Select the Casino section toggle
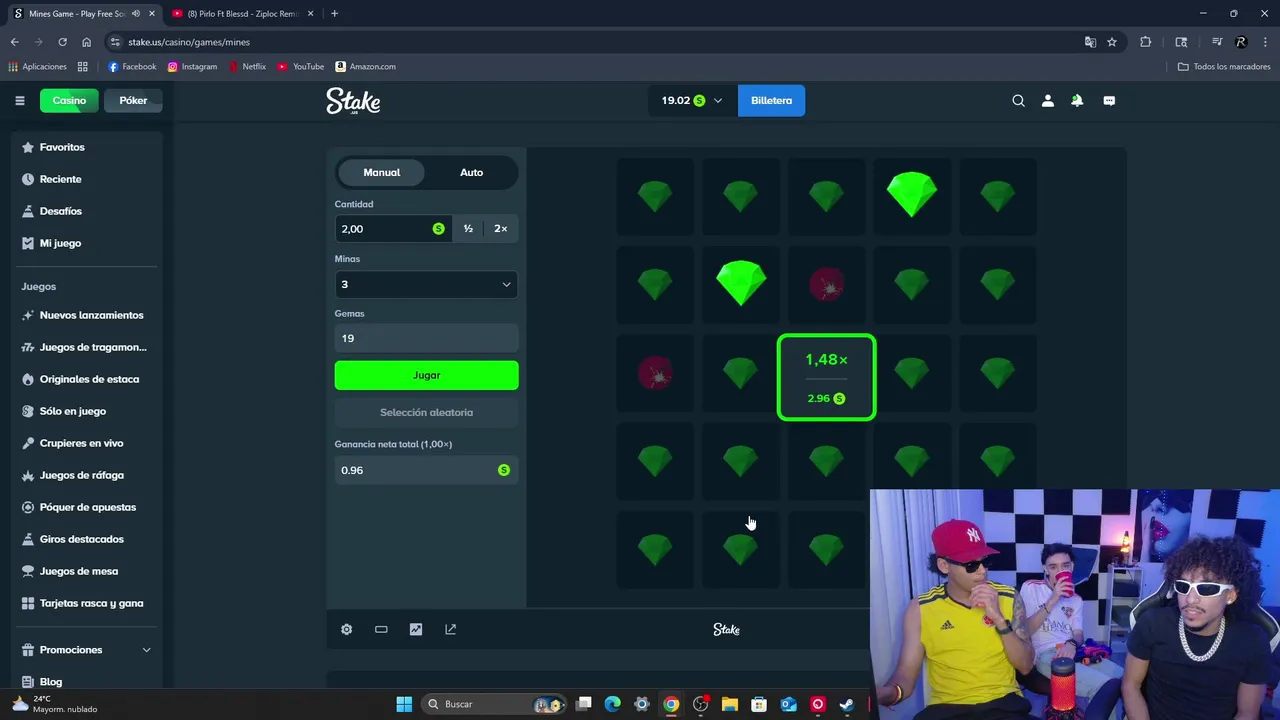The width and height of the screenshot is (1280, 720). [69, 100]
